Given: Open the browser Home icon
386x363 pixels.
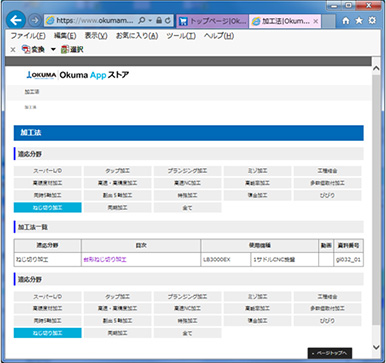Looking at the screenshot, I should point(346,21).
